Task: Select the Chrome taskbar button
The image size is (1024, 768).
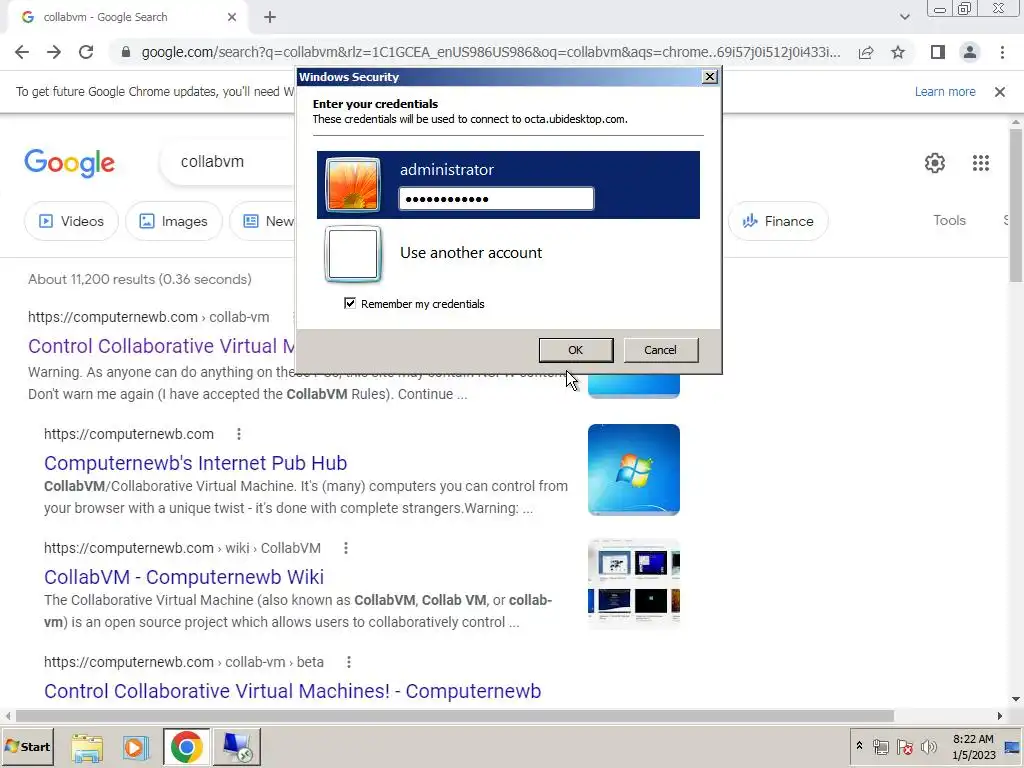Action: (187, 747)
